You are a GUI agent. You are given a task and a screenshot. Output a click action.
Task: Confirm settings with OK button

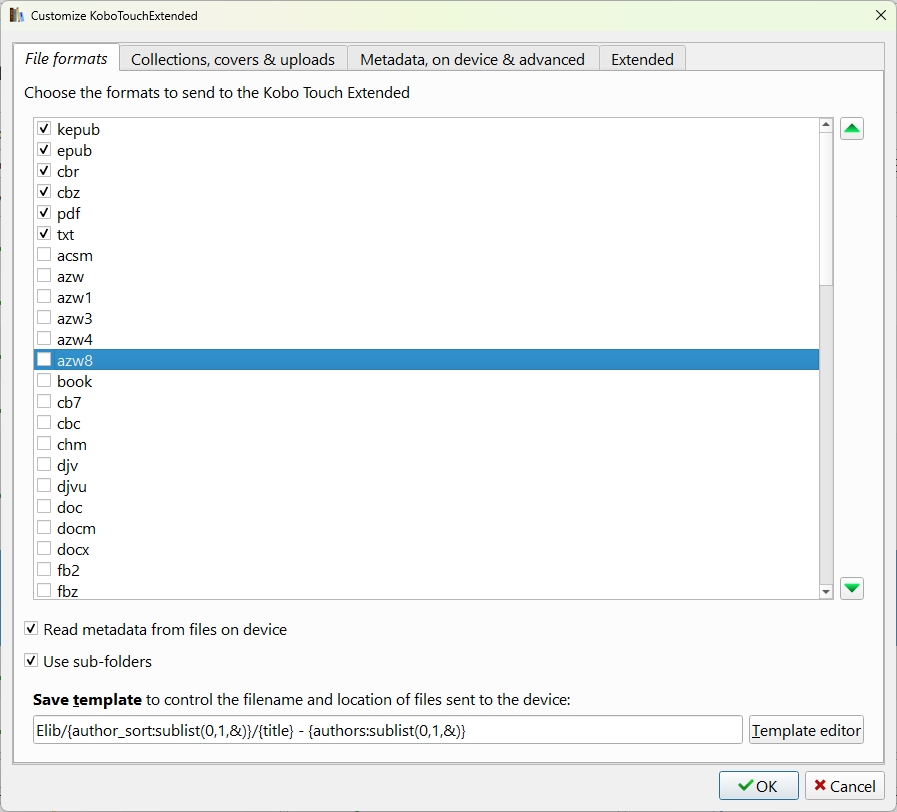point(759,786)
